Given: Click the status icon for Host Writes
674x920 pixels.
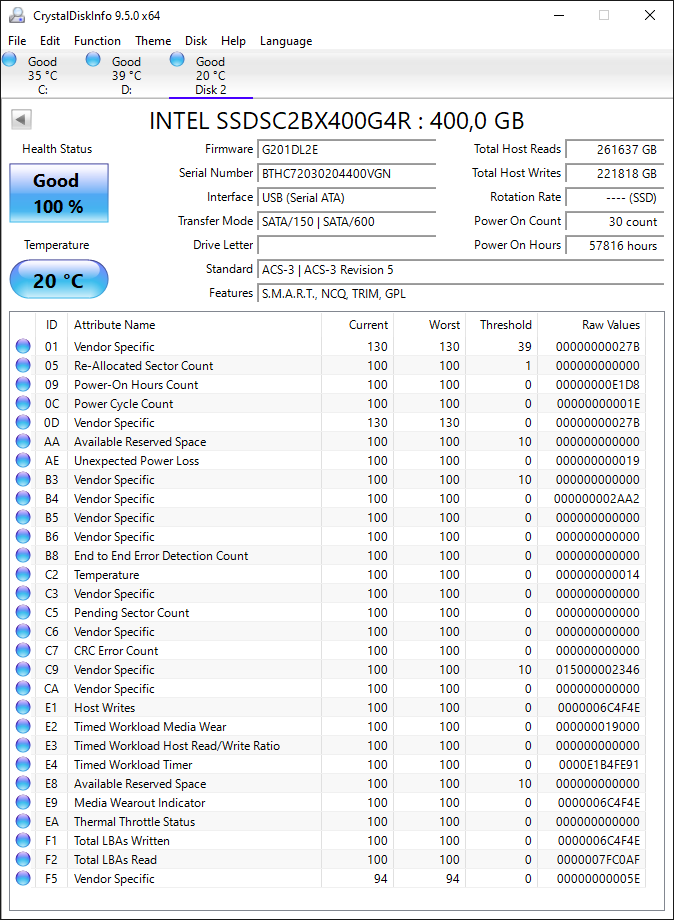Looking at the screenshot, I should (x=23, y=707).
